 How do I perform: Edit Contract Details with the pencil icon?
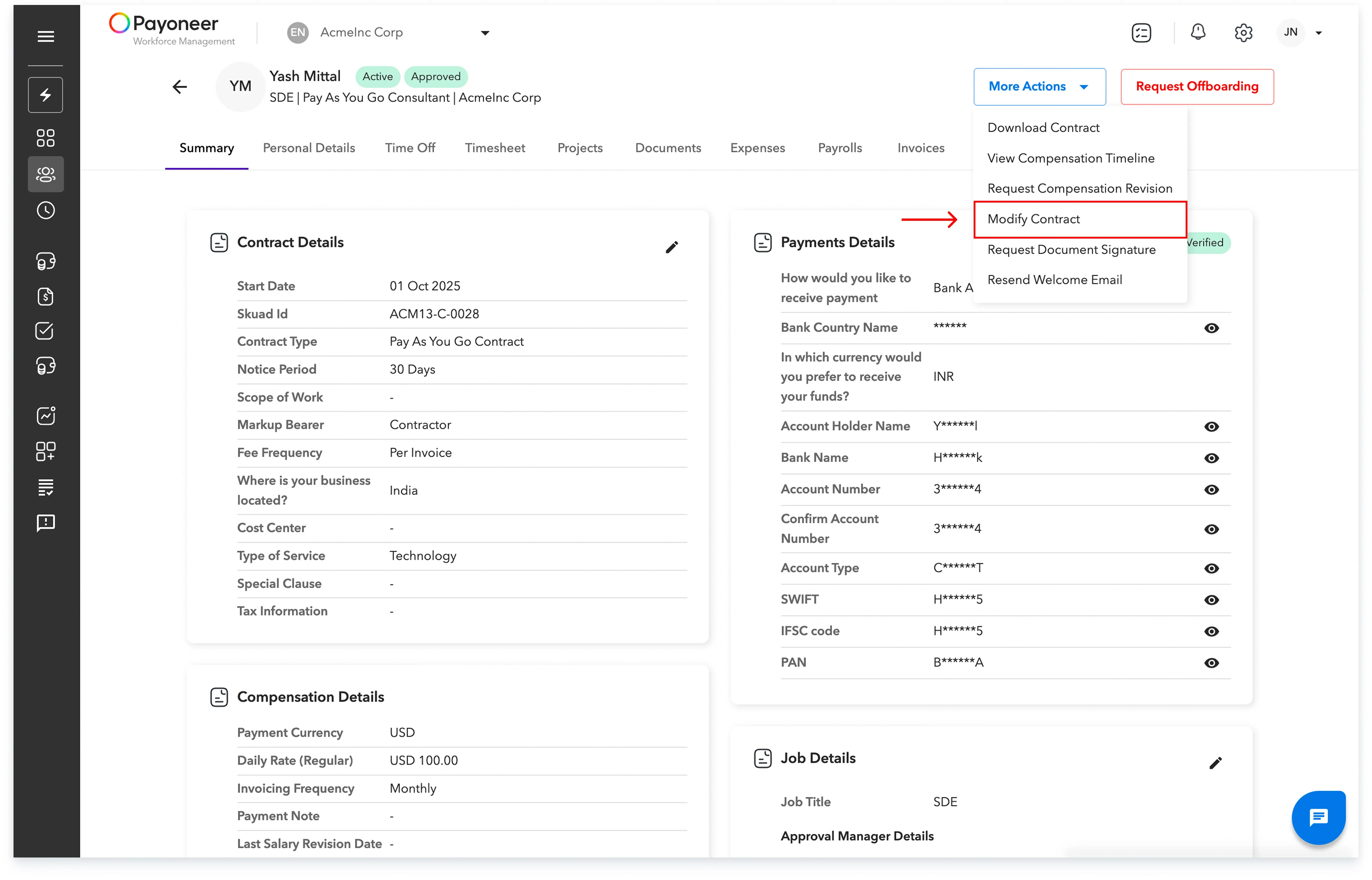pos(671,247)
